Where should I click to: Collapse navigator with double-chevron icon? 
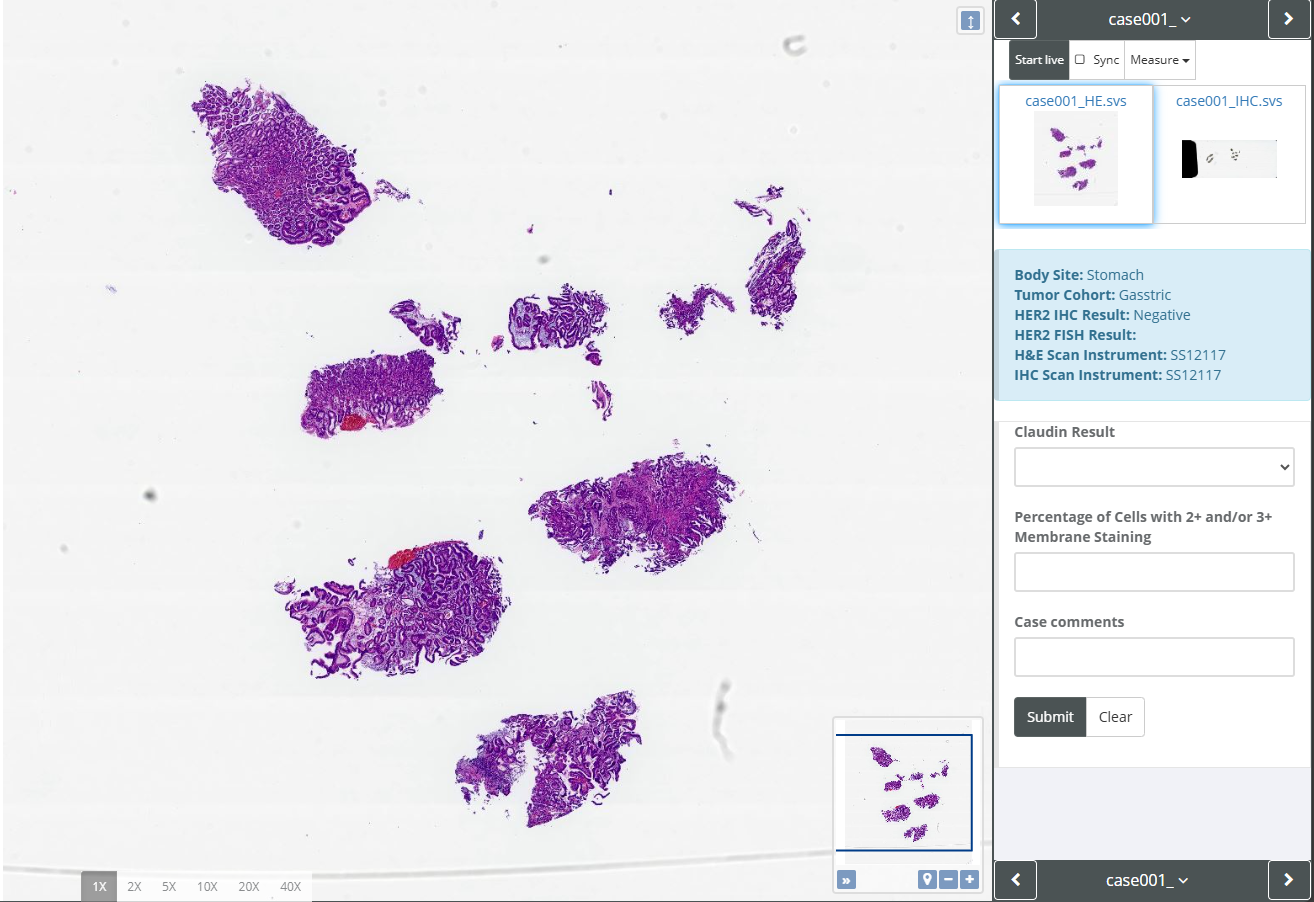tap(847, 880)
